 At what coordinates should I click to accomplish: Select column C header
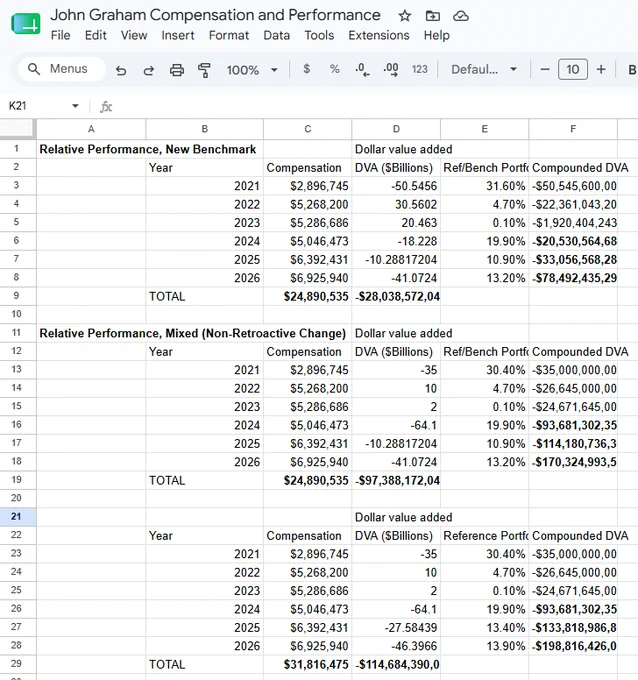coord(308,129)
